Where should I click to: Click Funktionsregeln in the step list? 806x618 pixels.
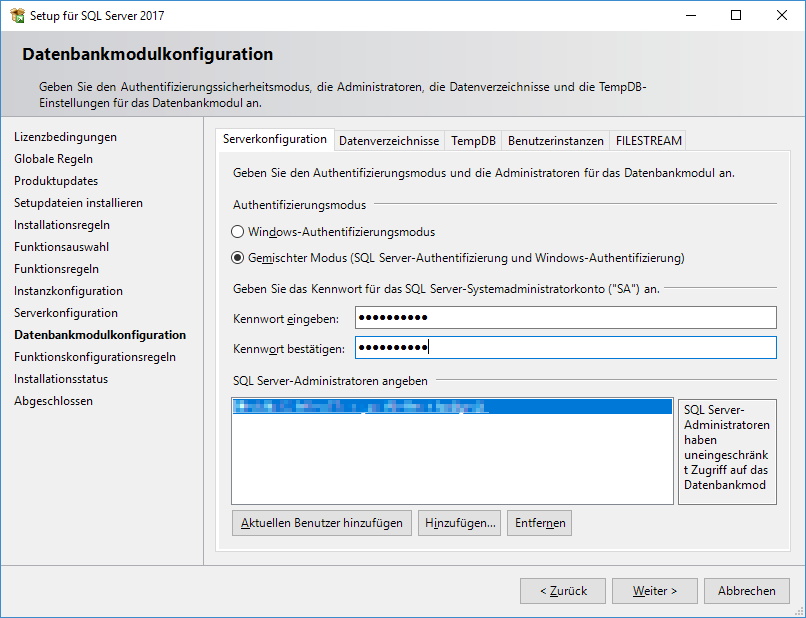57,269
